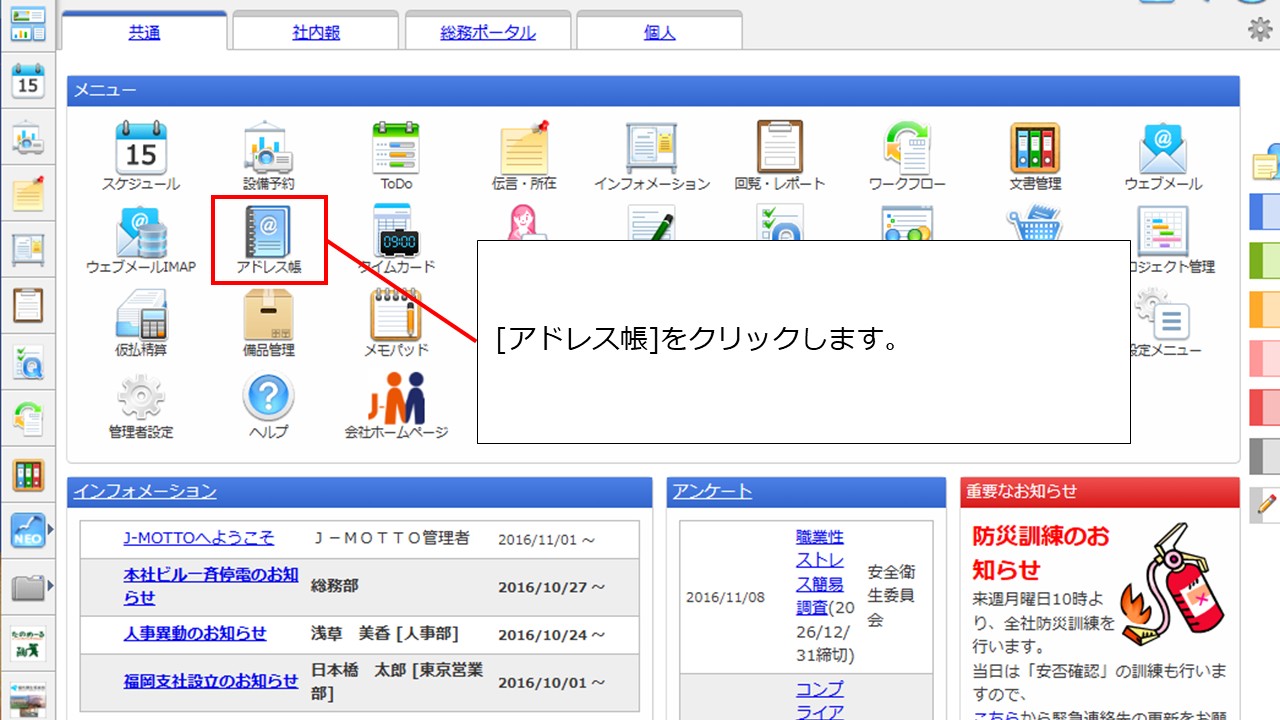This screenshot has width=1280, height=720.
Task: Click the タイムカード time card icon
Action: pyautogui.click(x=396, y=238)
